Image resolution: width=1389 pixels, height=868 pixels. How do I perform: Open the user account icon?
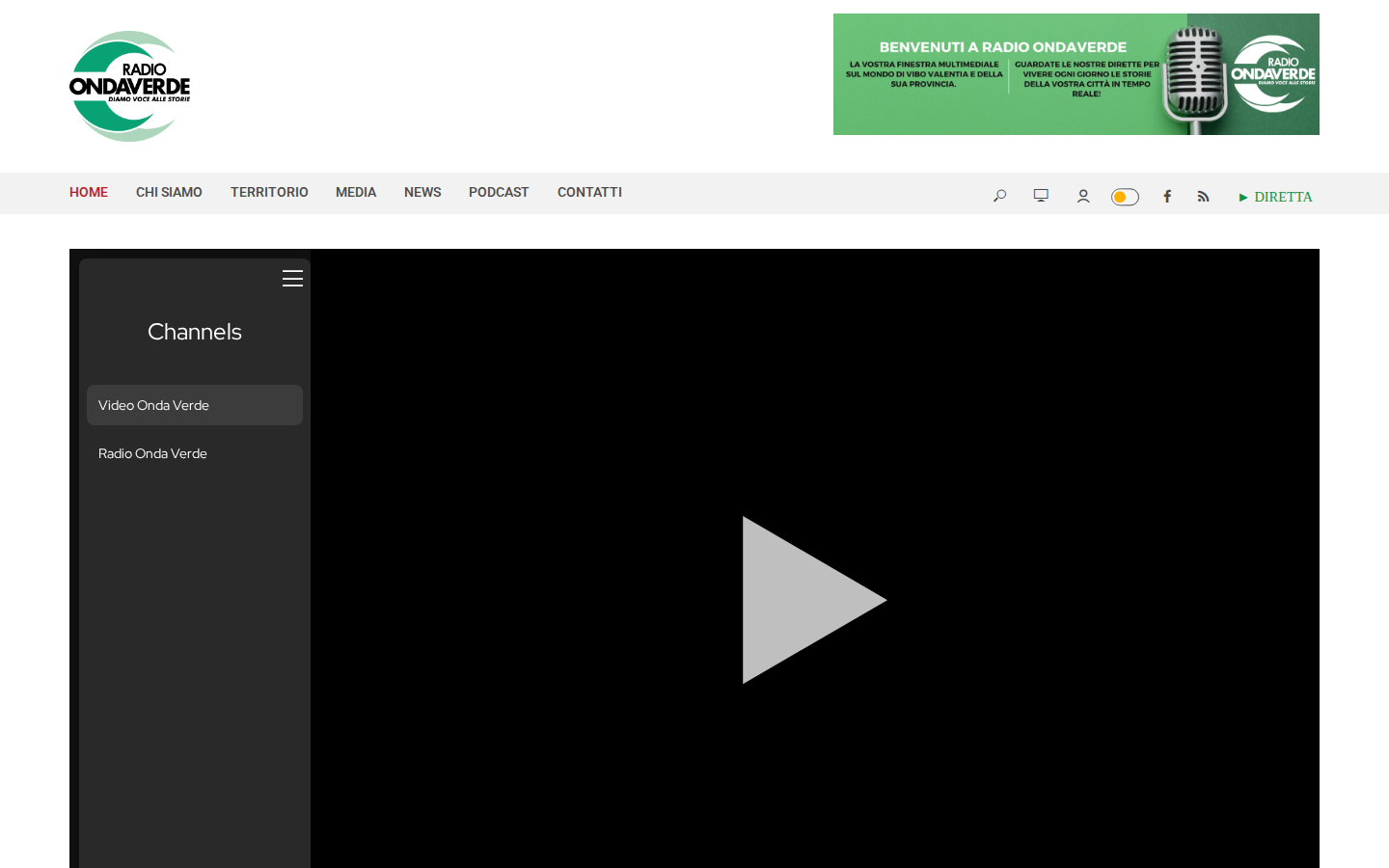(1083, 196)
